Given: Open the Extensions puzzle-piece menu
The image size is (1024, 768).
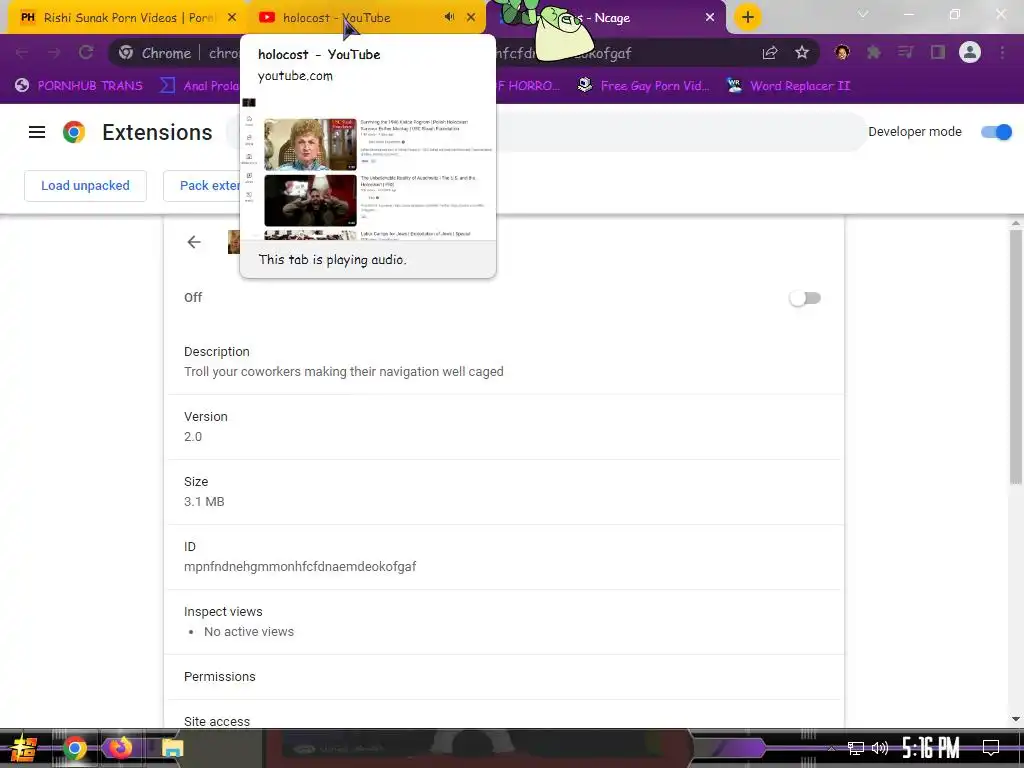Looking at the screenshot, I should [x=874, y=53].
